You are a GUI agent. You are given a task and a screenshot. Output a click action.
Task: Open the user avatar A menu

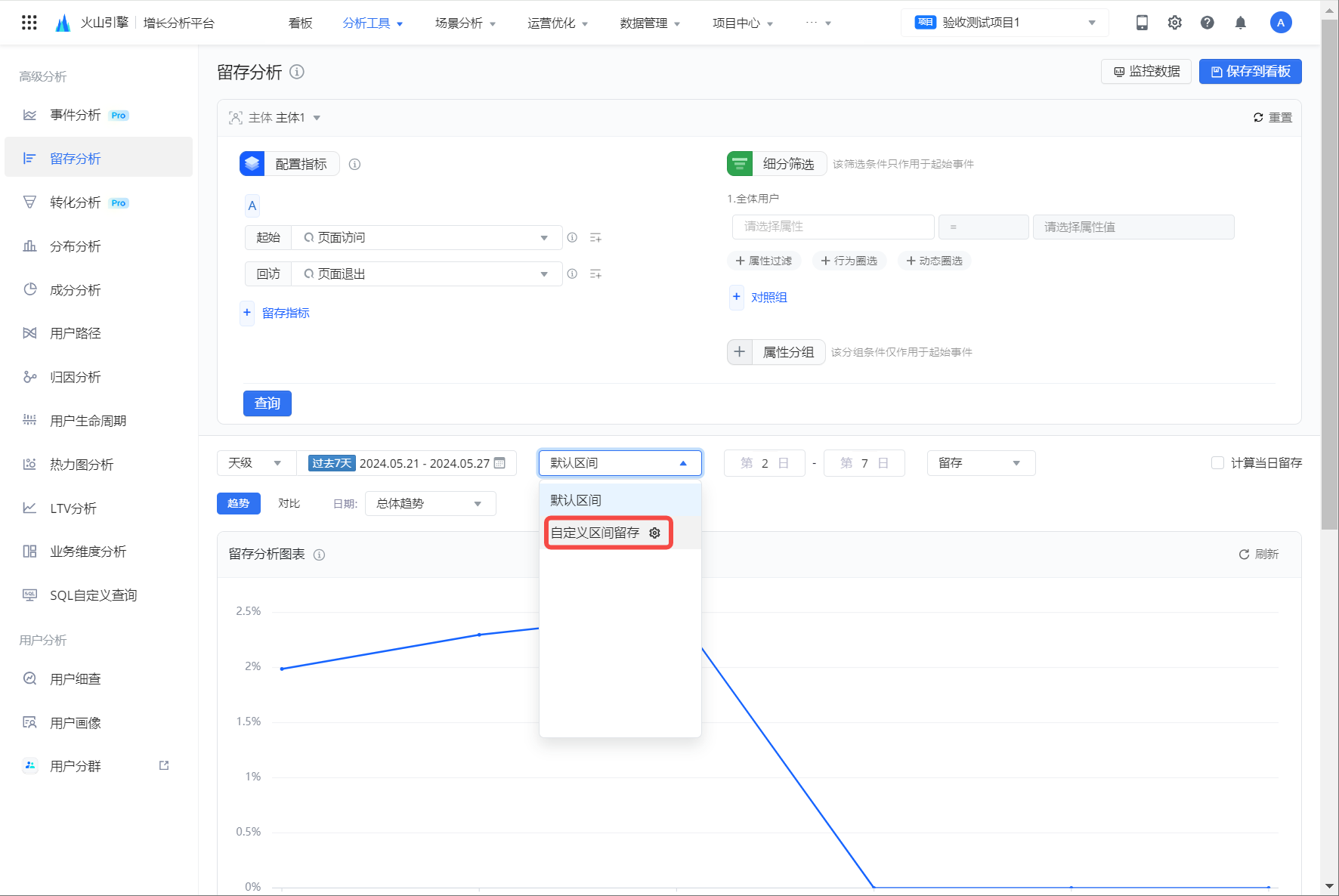(x=1281, y=23)
